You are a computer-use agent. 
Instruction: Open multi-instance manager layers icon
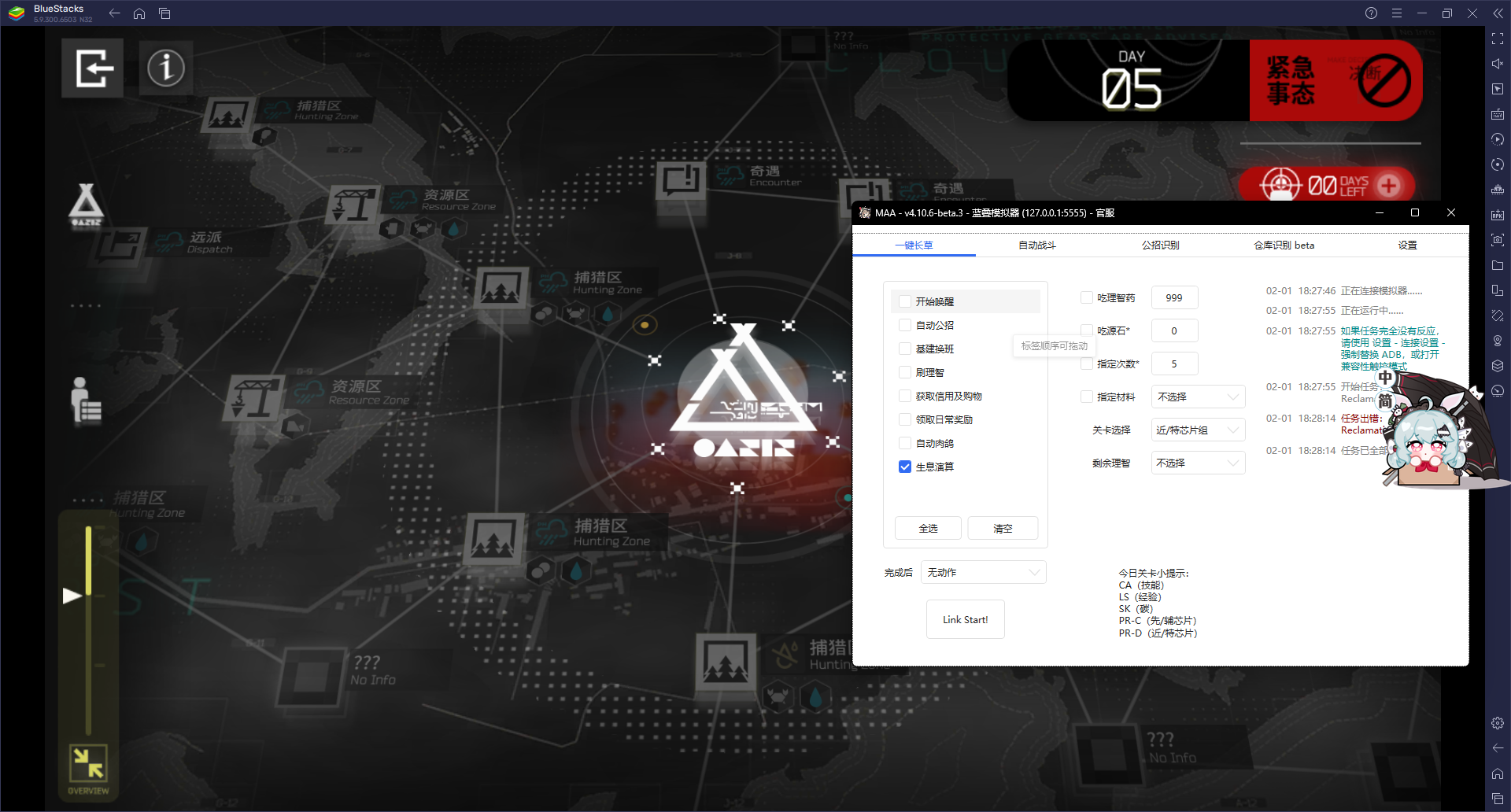coord(1498,366)
